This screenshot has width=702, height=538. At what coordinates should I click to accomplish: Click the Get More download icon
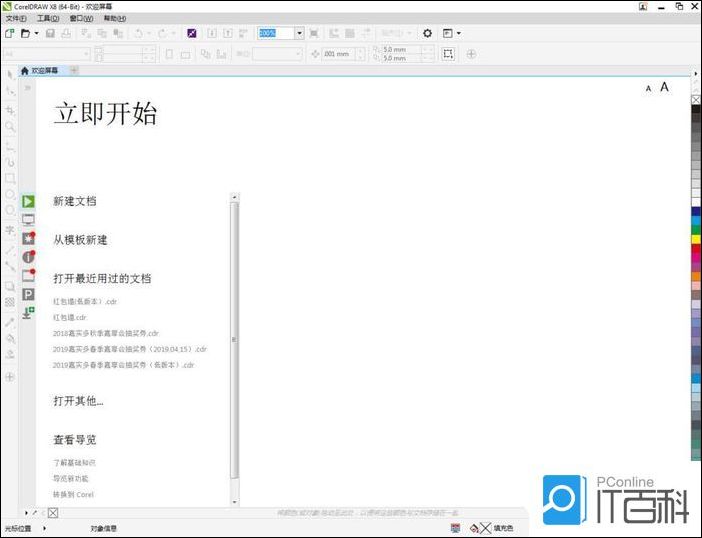click(x=28, y=312)
